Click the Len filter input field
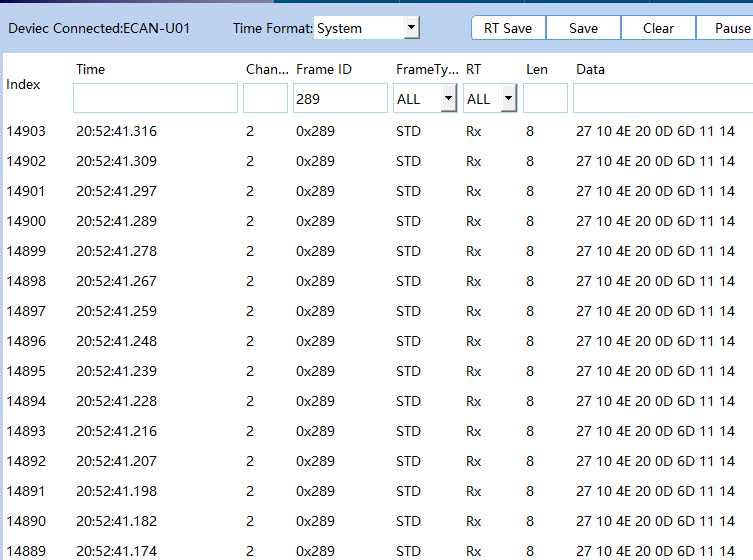This screenshot has width=753, height=560. [x=545, y=99]
